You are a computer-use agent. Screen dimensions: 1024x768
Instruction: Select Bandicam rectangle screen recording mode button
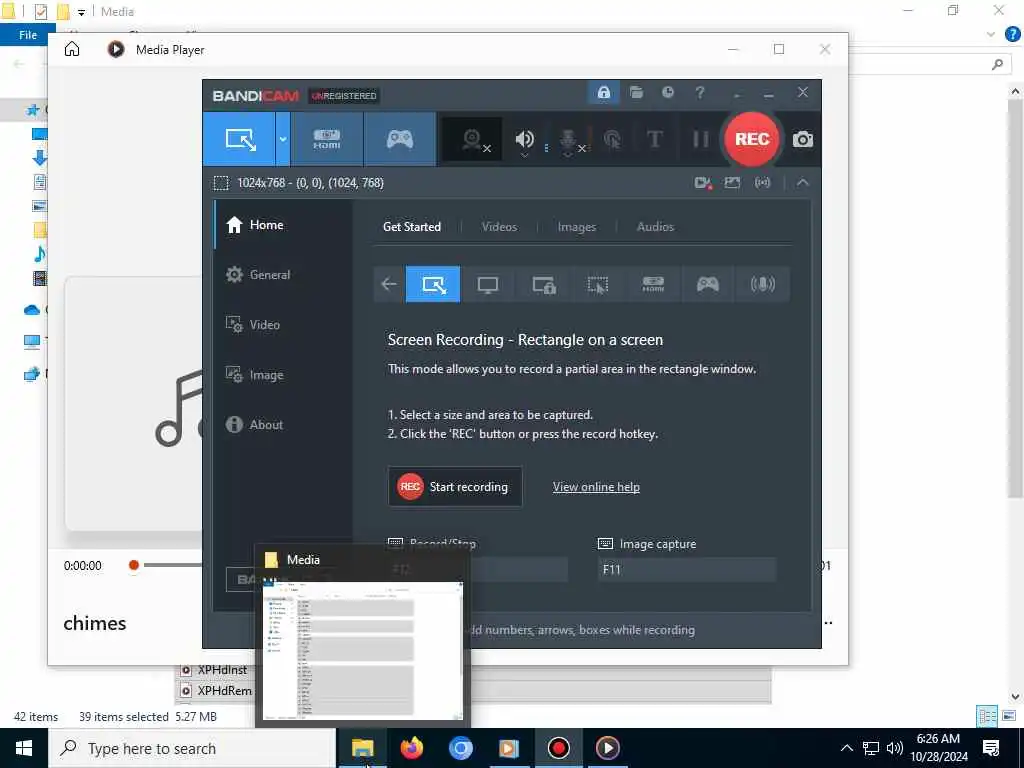[240, 139]
